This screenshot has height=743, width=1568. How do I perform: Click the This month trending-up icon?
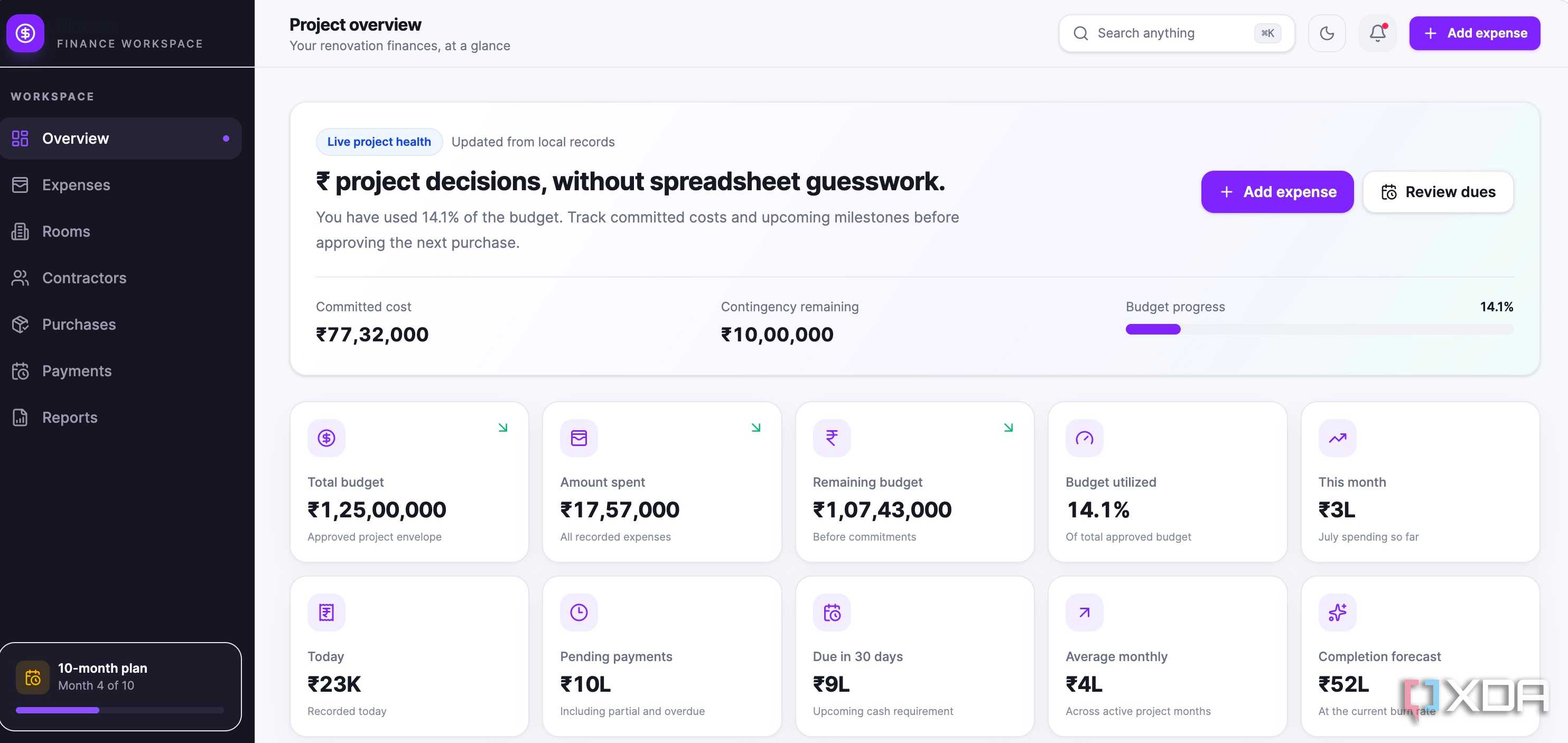[1337, 438]
